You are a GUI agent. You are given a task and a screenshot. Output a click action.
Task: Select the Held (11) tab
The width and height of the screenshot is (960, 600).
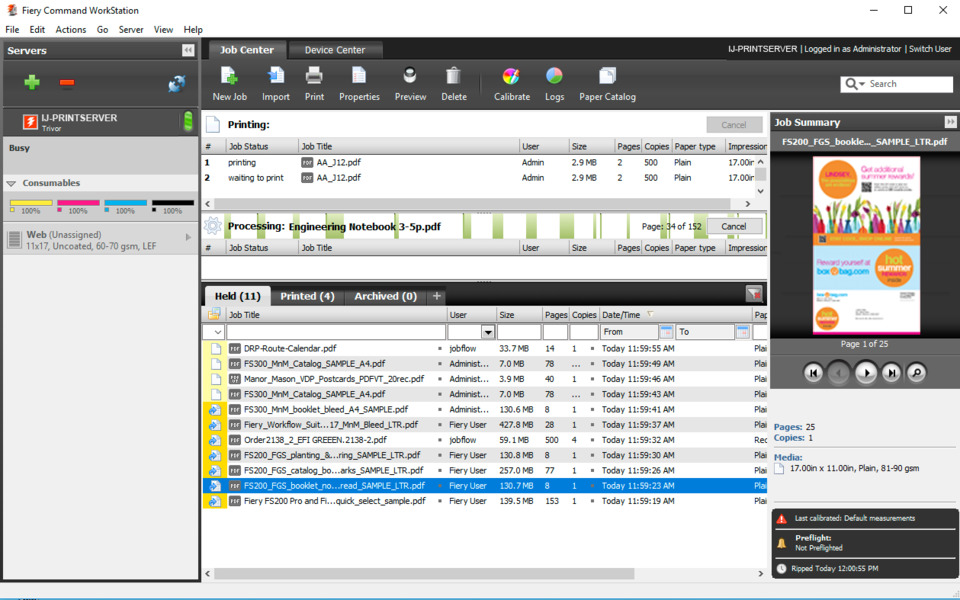pos(238,296)
